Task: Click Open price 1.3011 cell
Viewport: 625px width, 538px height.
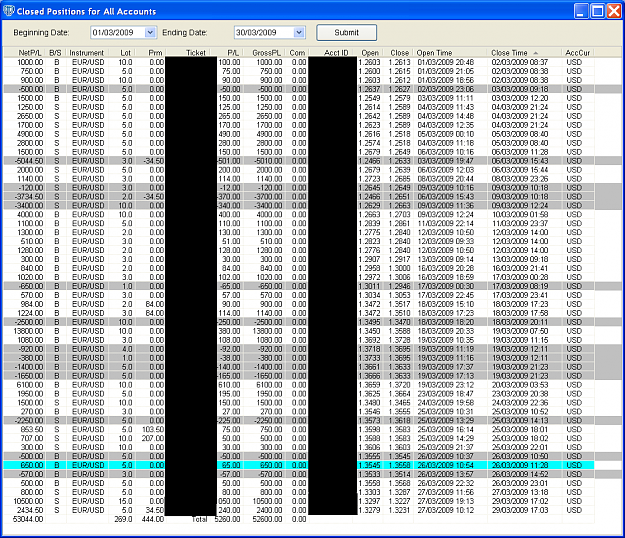Action: [369, 286]
